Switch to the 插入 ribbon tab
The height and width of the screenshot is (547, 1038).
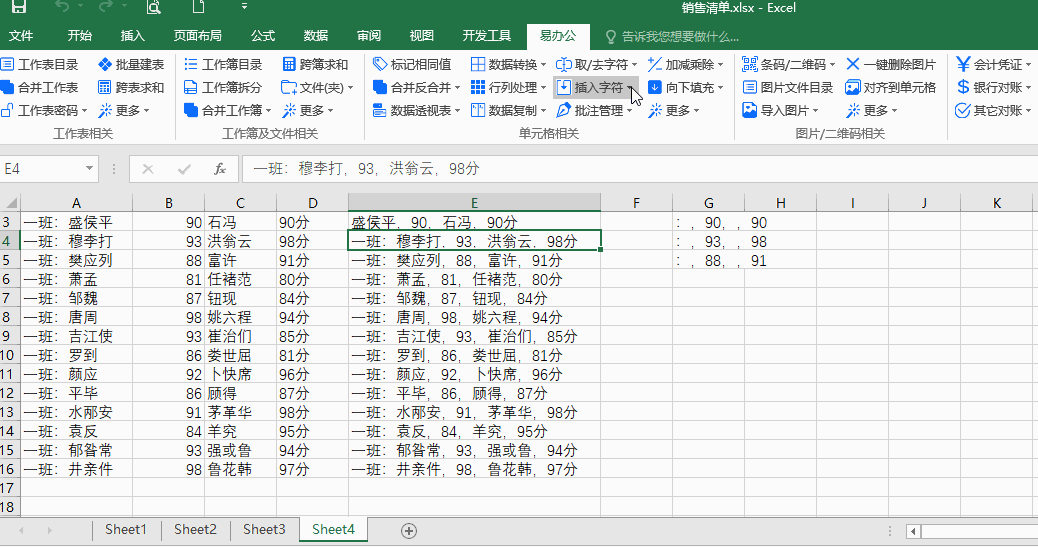point(132,36)
